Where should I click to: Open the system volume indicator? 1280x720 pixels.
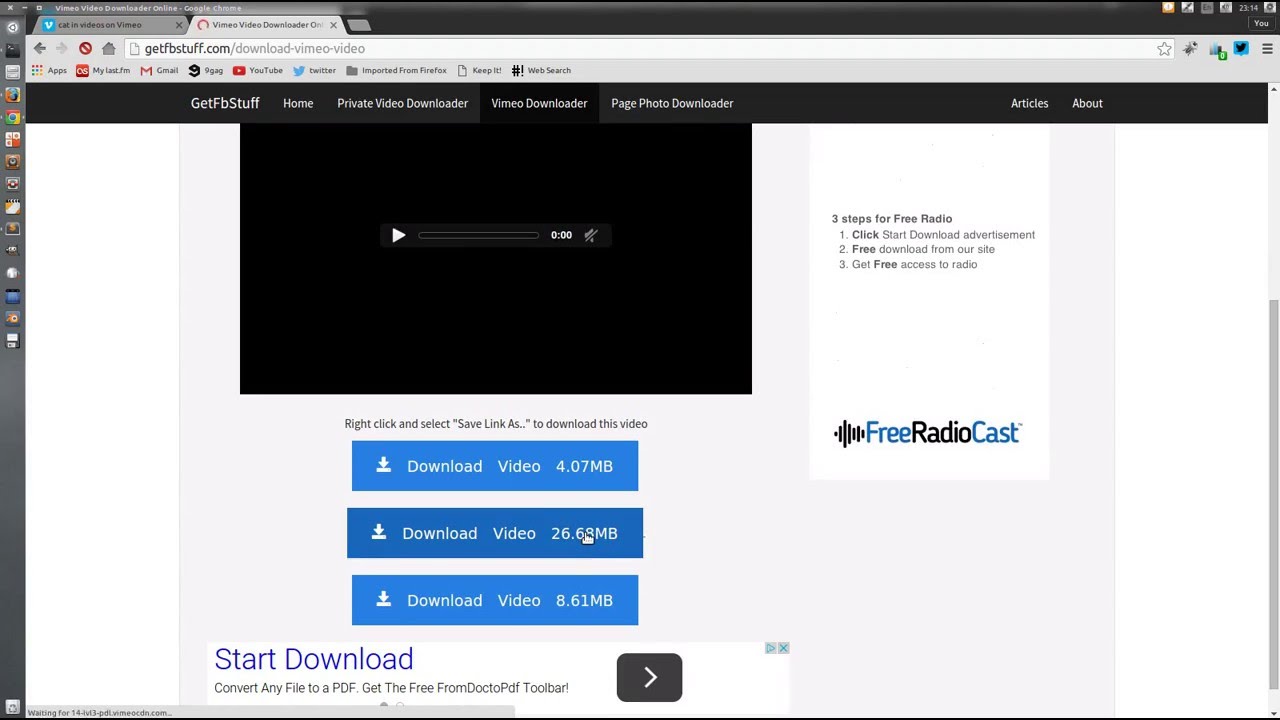1226,7
